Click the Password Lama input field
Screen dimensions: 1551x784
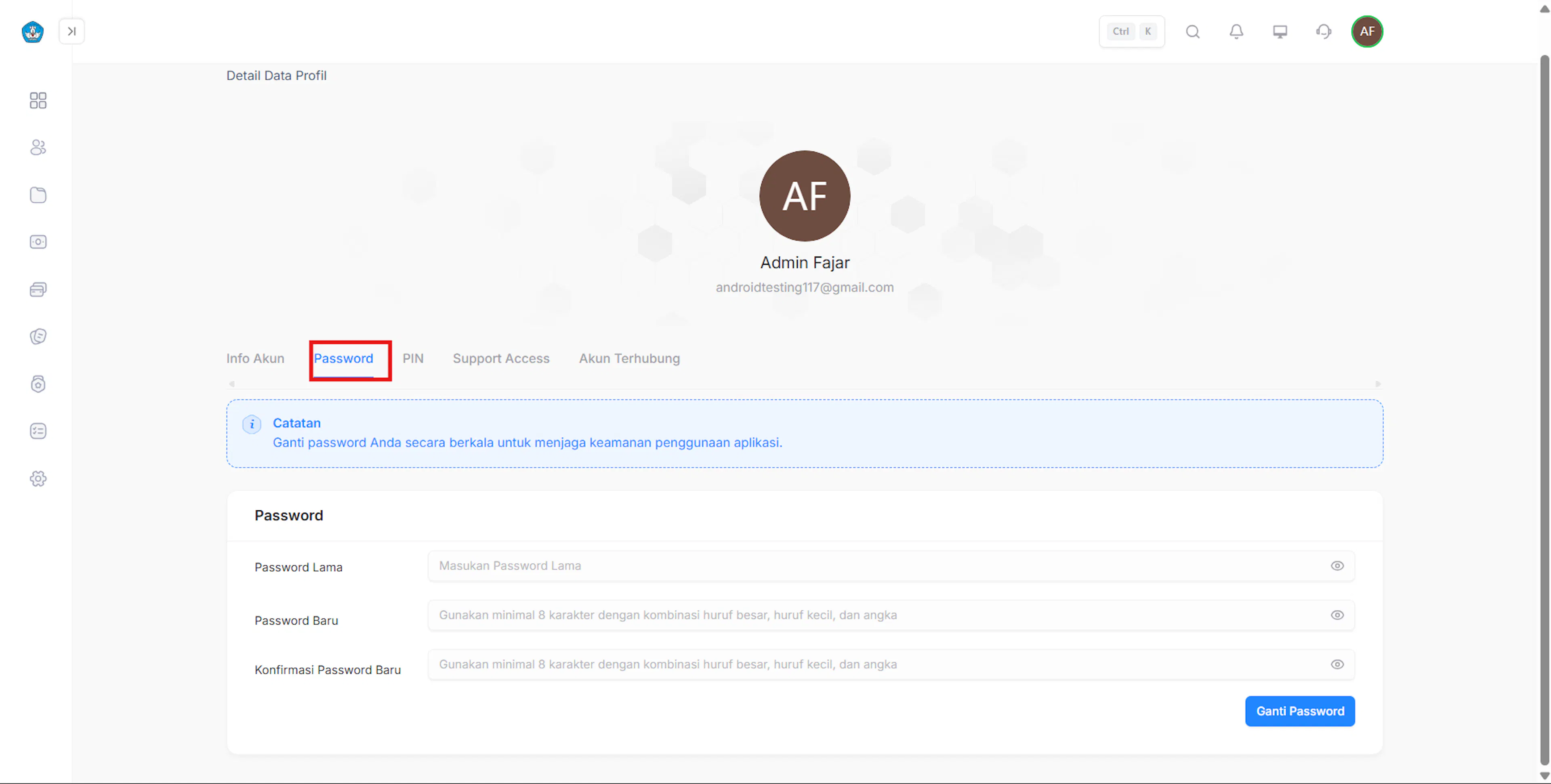(891, 566)
